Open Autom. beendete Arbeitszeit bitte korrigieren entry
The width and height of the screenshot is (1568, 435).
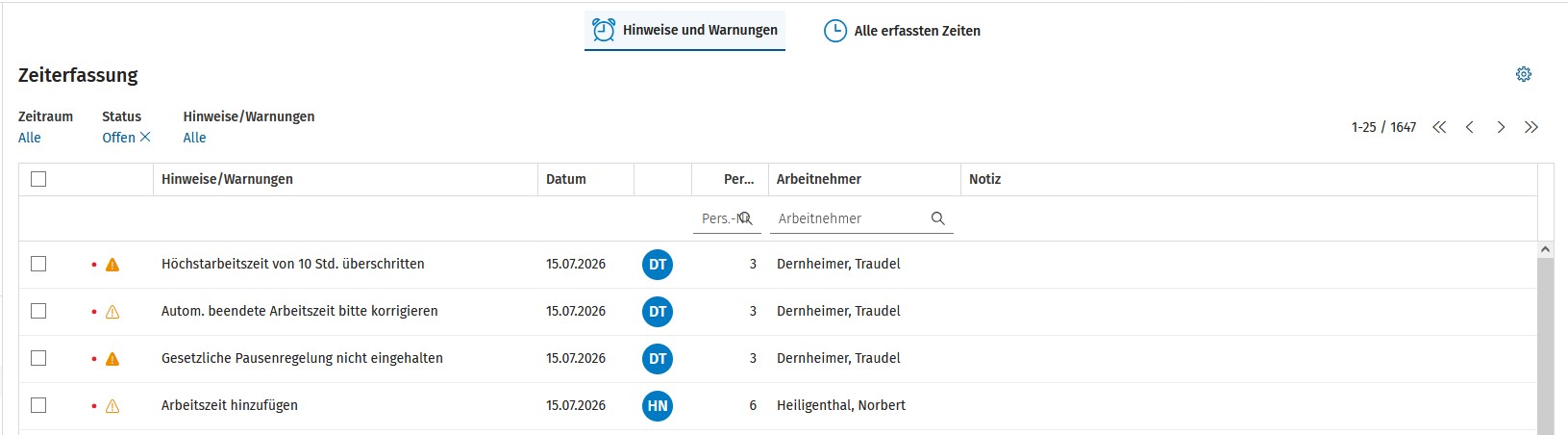tap(299, 311)
